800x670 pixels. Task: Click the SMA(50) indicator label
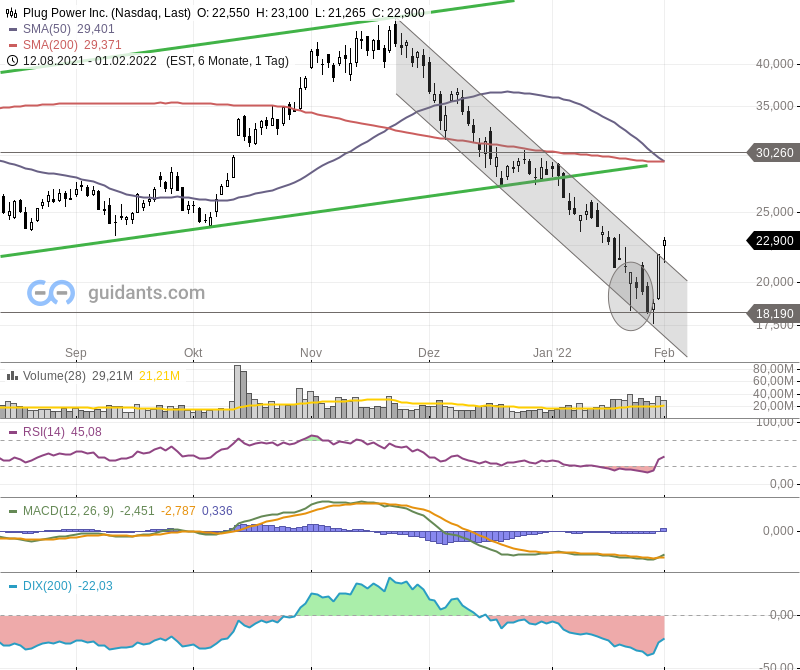(47, 29)
